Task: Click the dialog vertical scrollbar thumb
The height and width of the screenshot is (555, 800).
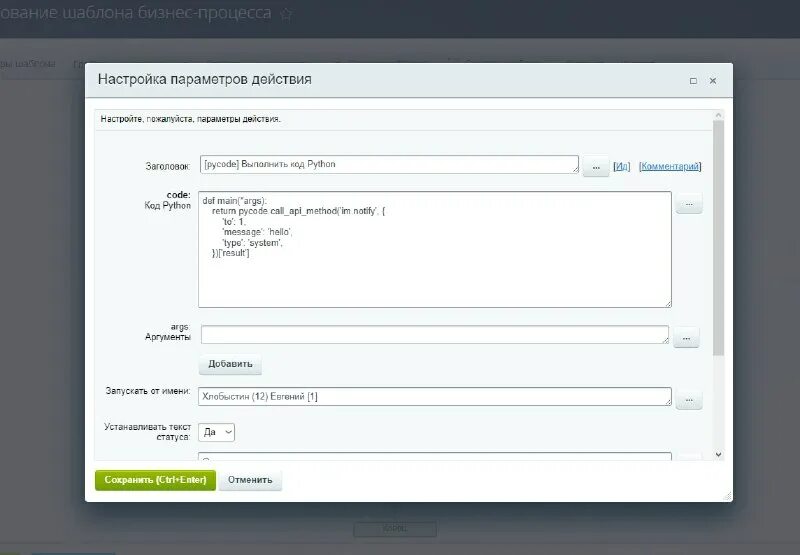Action: pyautogui.click(x=718, y=238)
